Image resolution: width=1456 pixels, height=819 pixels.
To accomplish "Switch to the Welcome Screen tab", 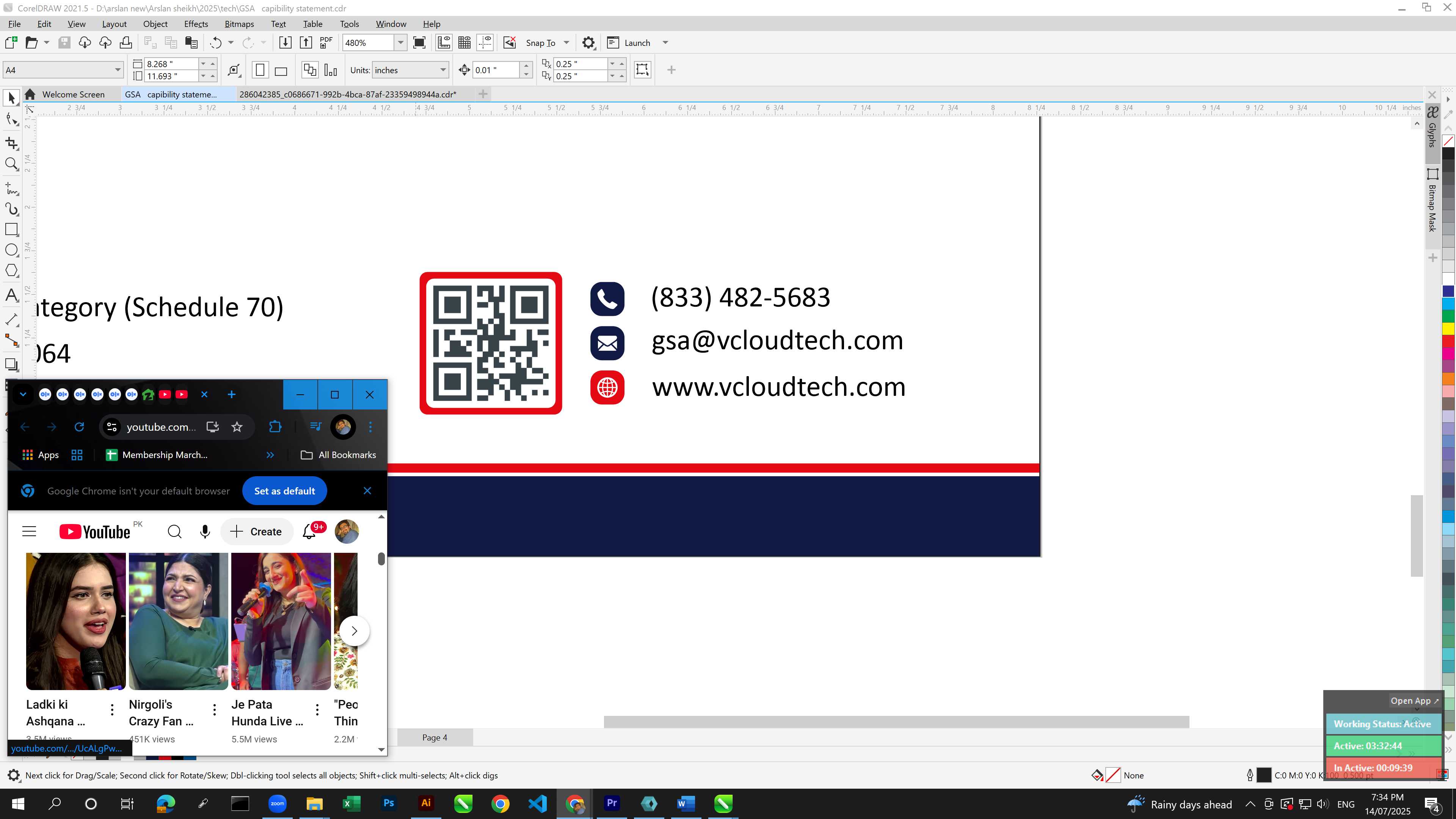I will click(x=73, y=94).
